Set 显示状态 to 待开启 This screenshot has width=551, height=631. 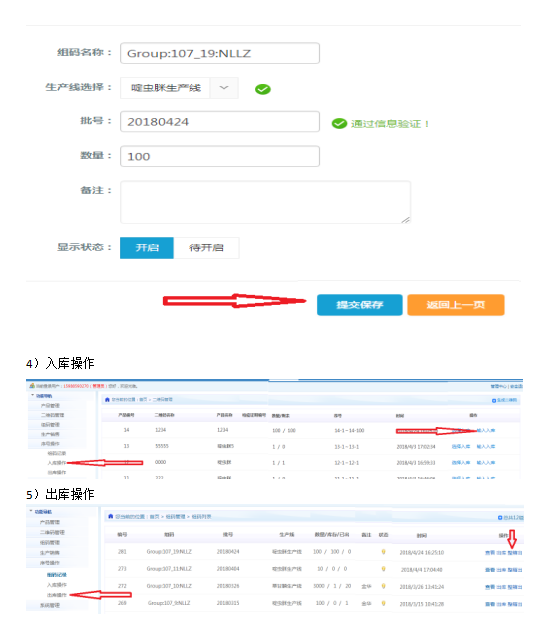coord(206,247)
